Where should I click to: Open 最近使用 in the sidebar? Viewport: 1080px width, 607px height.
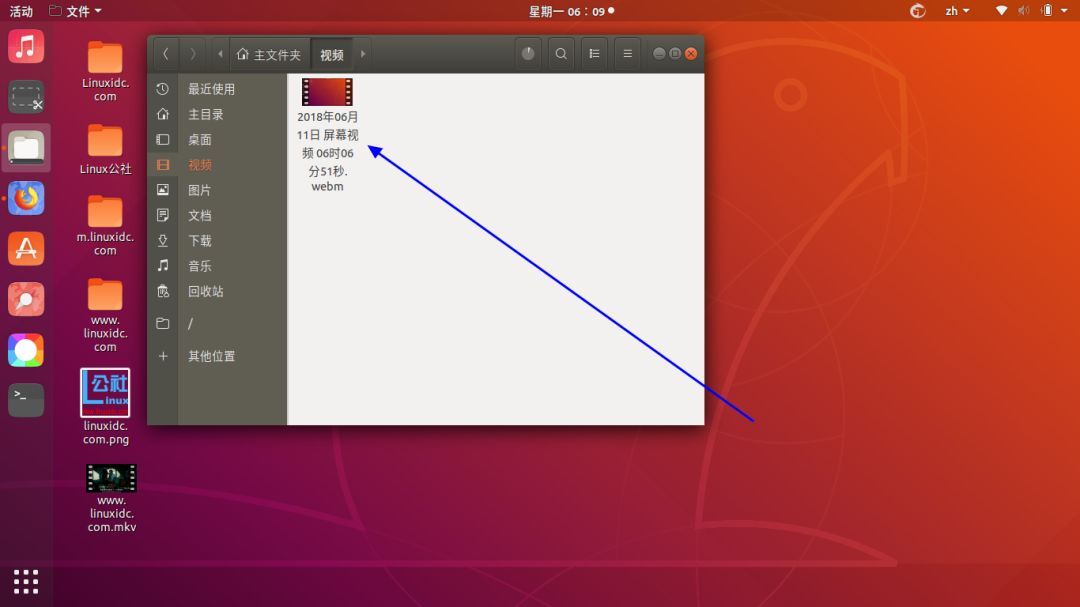pos(211,89)
